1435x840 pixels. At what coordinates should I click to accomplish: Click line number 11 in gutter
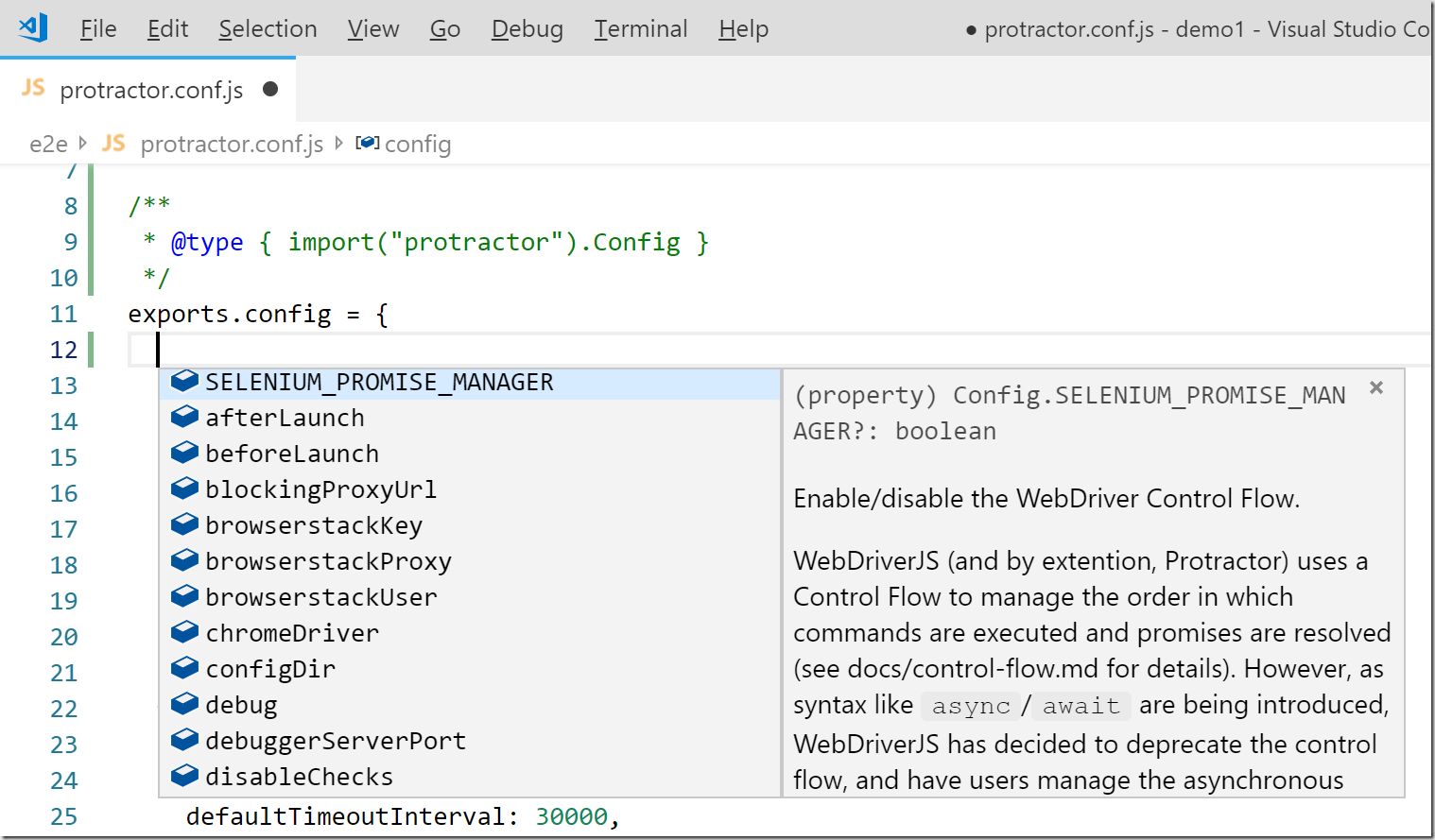63,314
